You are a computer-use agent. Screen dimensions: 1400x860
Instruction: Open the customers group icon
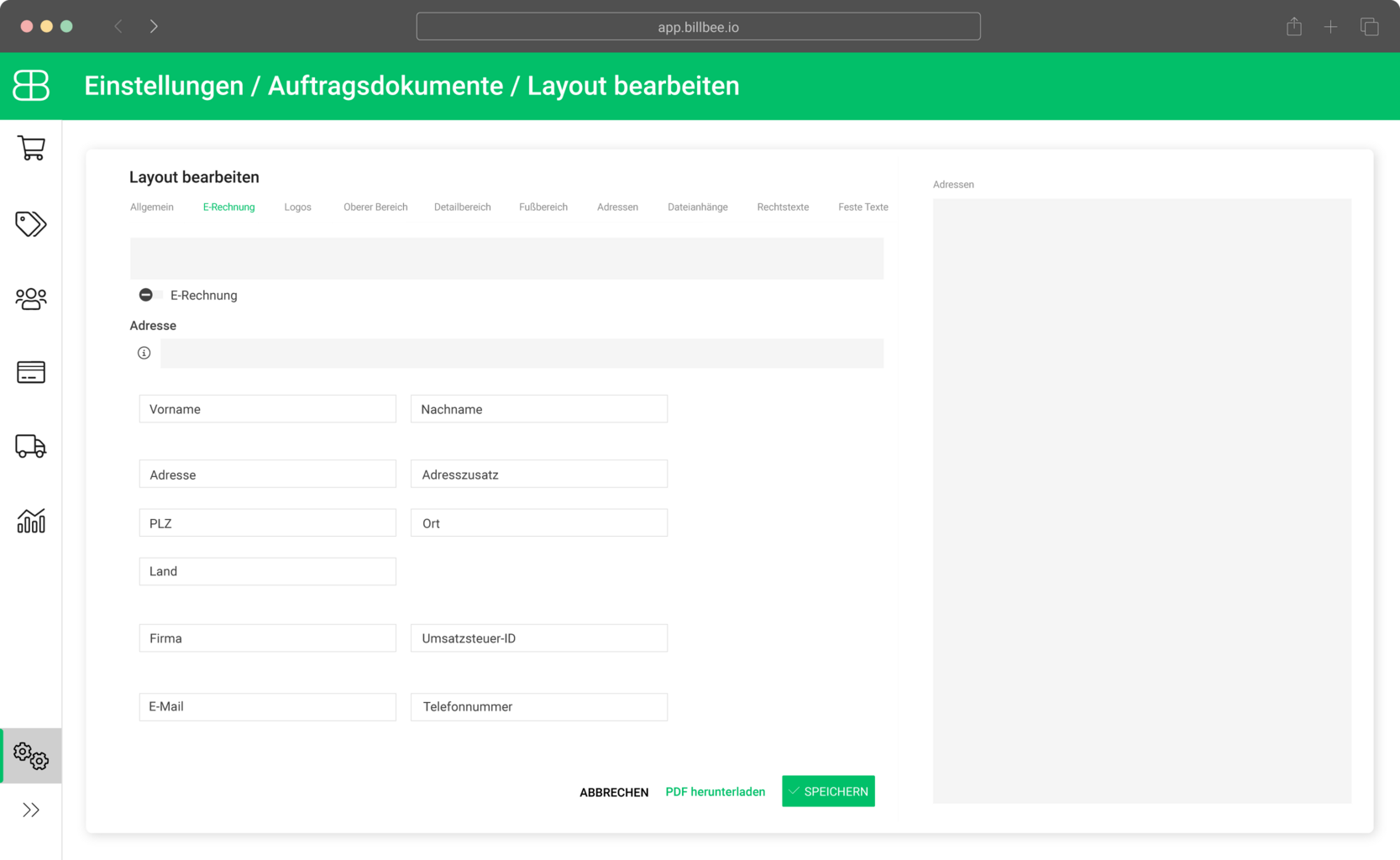click(31, 298)
